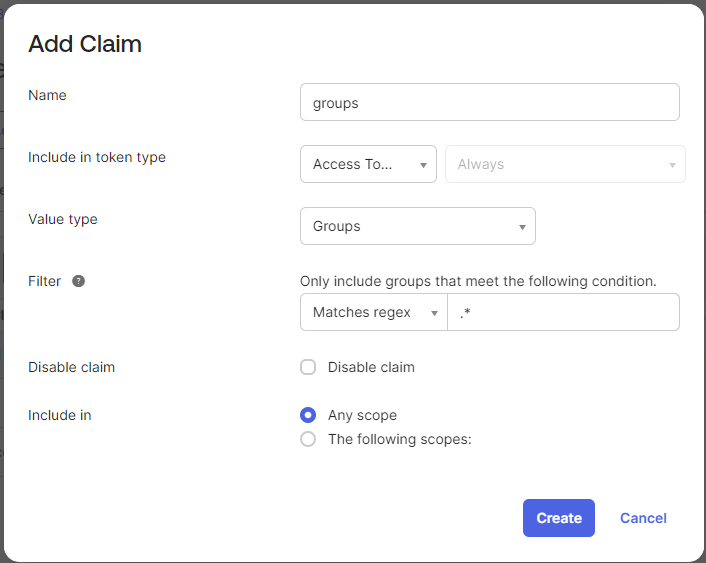Screen dimensions: 706x563
Task: Click the Only include groups condition text
Action: tap(478, 281)
